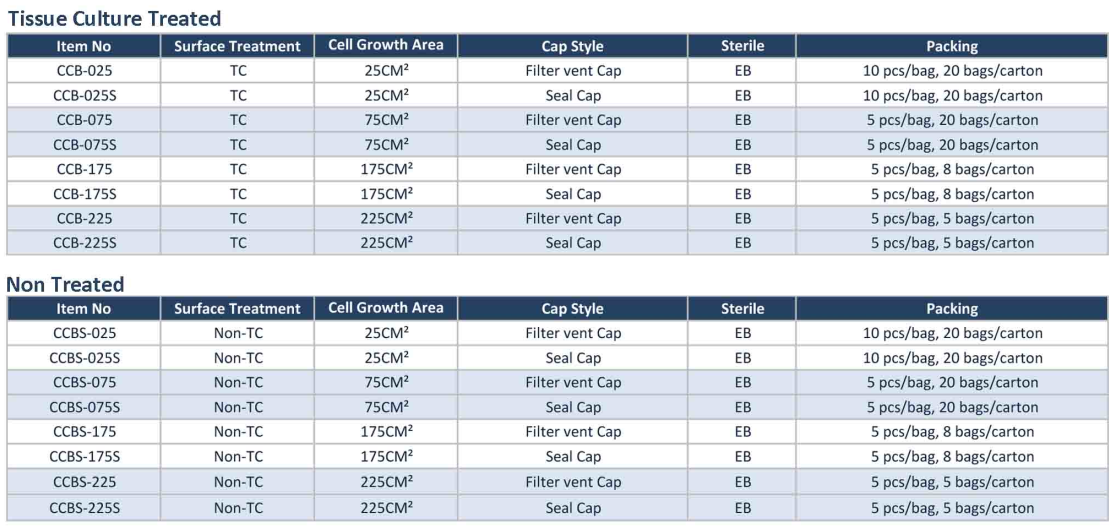Click Filter vent Cap cell for CCB-225
The image size is (1117, 527).
(572, 219)
